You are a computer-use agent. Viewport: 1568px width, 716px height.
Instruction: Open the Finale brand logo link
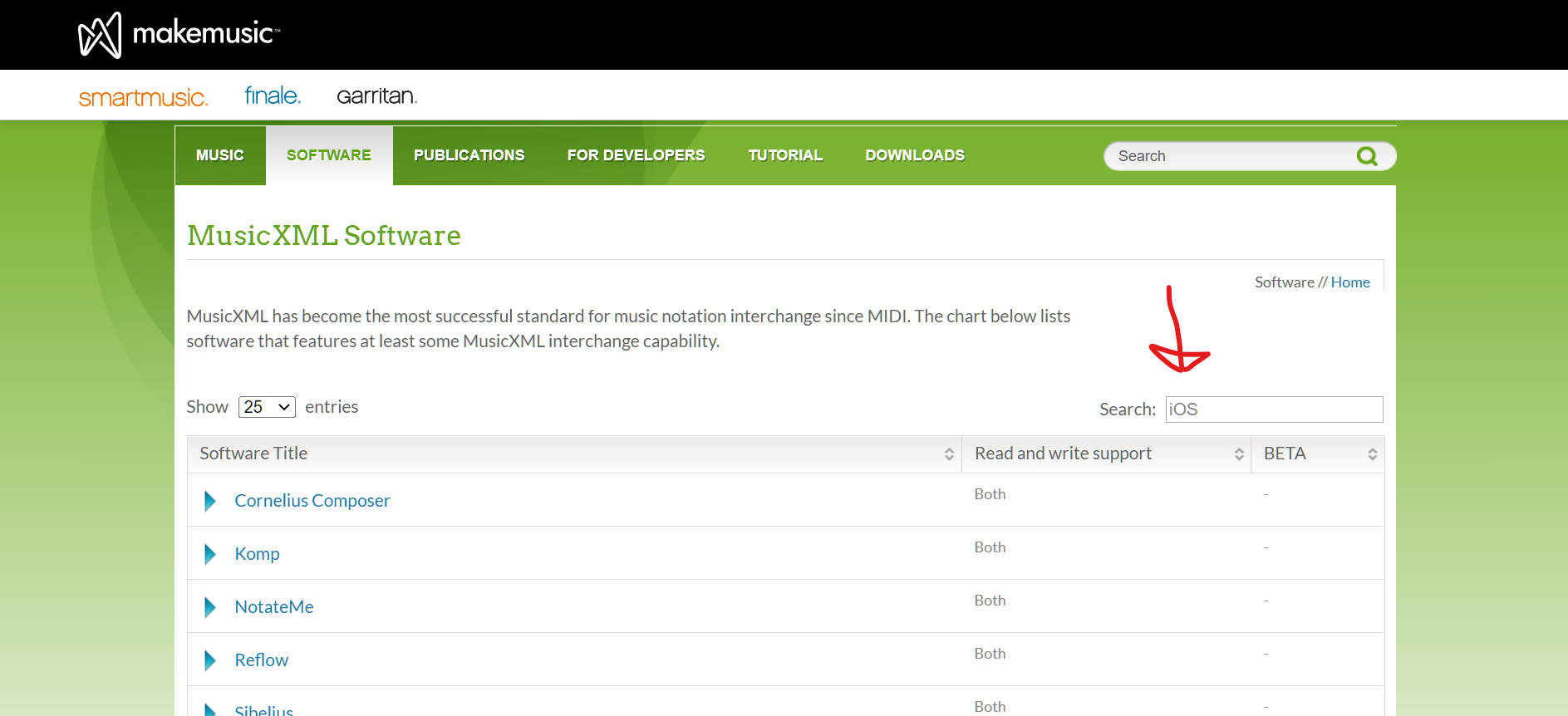[272, 96]
